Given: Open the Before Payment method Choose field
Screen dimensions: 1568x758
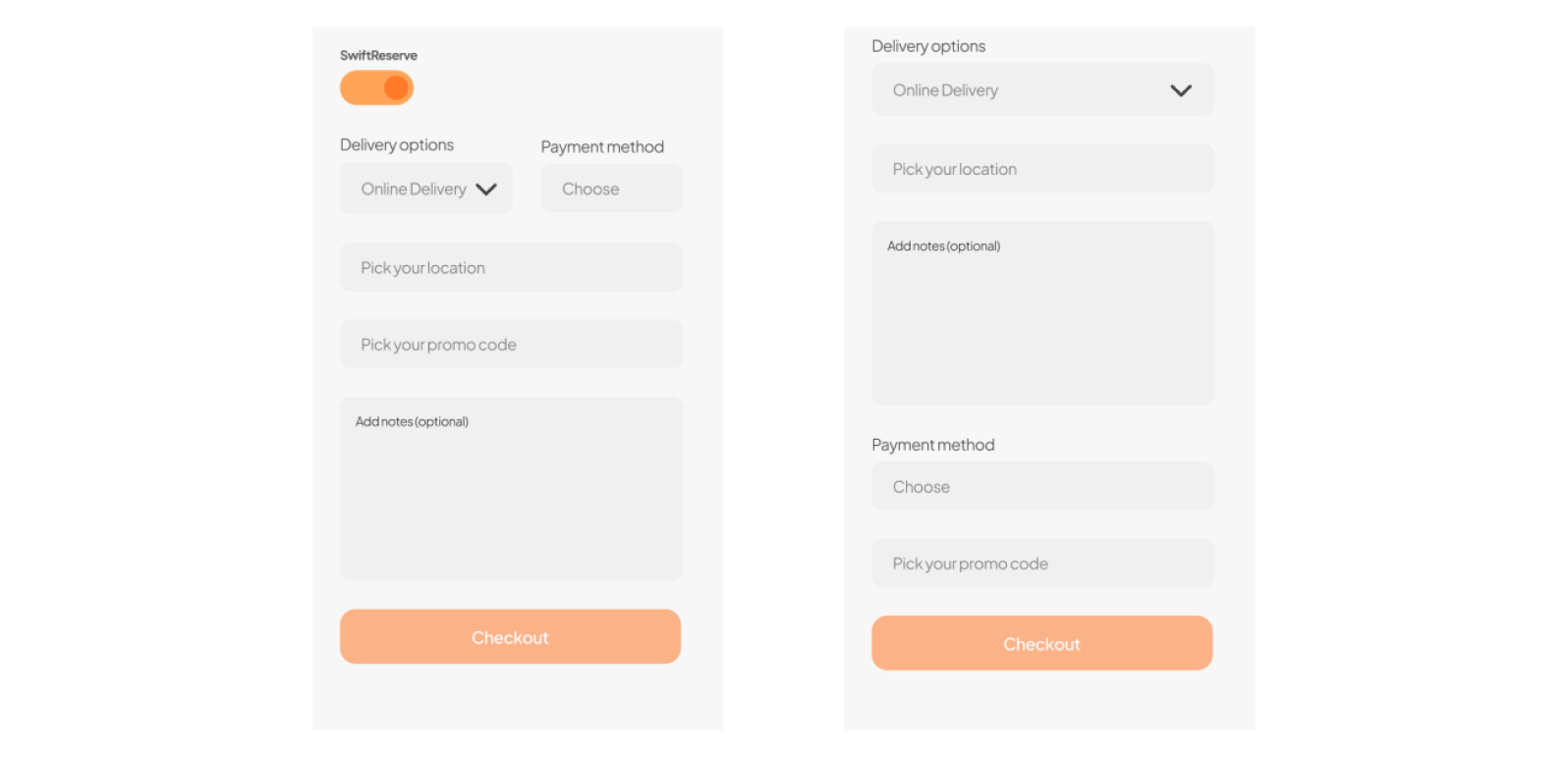Looking at the screenshot, I should 611,189.
